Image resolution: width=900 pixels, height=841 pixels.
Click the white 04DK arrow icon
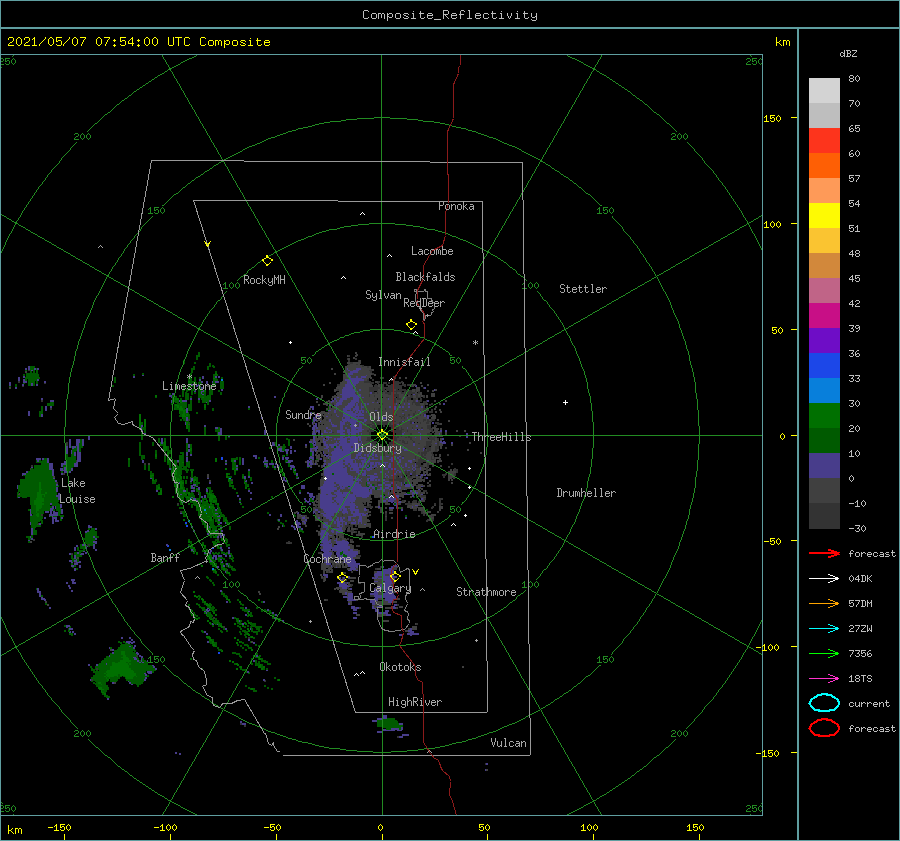(824, 579)
